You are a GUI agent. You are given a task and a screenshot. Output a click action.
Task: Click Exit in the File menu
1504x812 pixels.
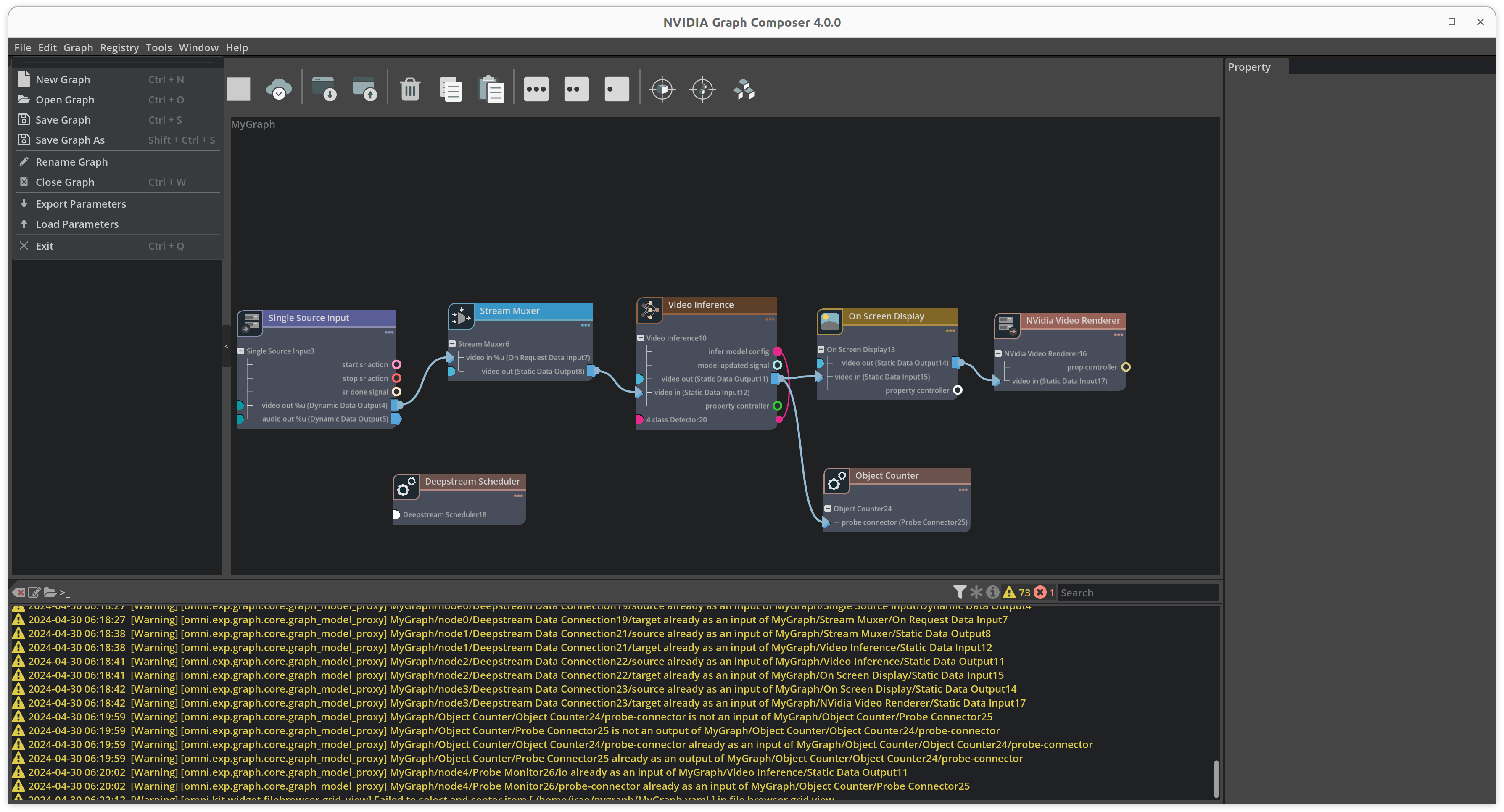click(117, 246)
